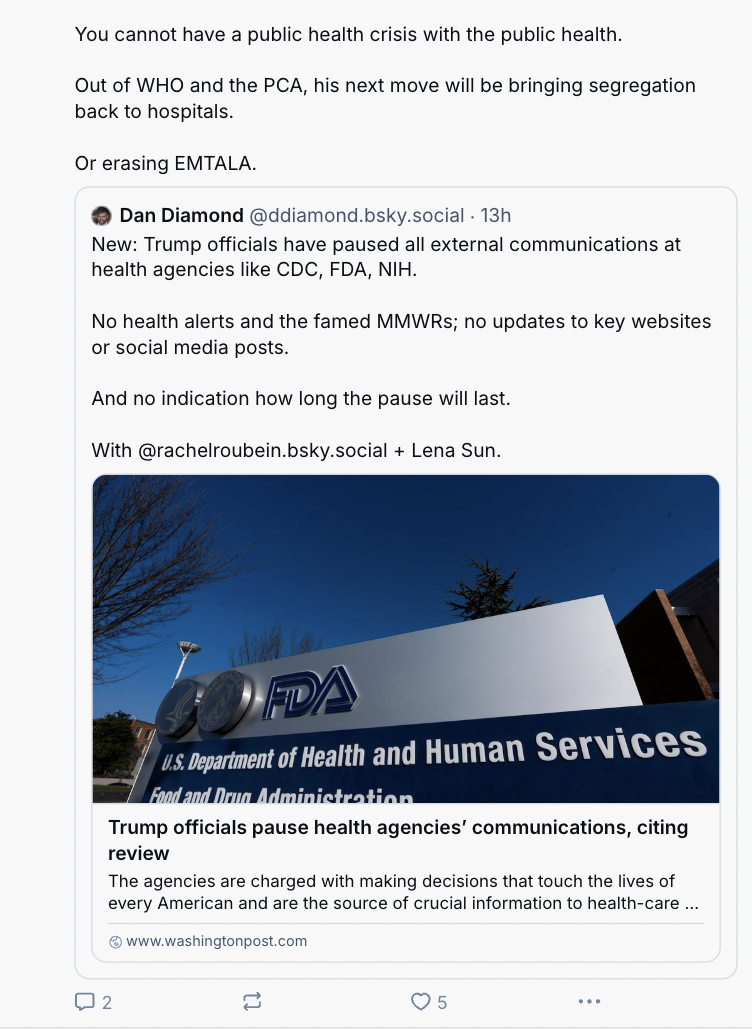Click the 'Or erasing EMTALA.' post text

tap(166, 163)
